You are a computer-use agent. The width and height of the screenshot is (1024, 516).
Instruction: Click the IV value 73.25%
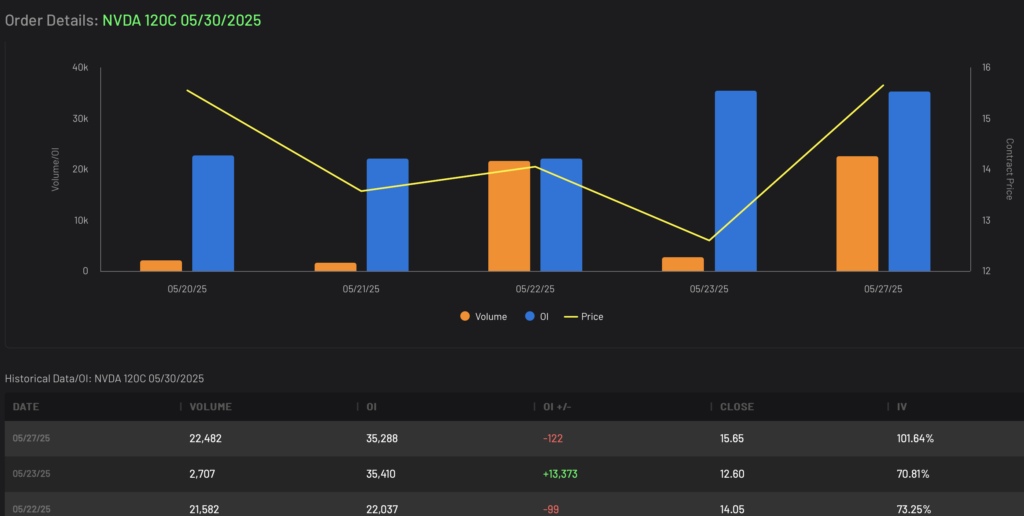click(x=914, y=509)
